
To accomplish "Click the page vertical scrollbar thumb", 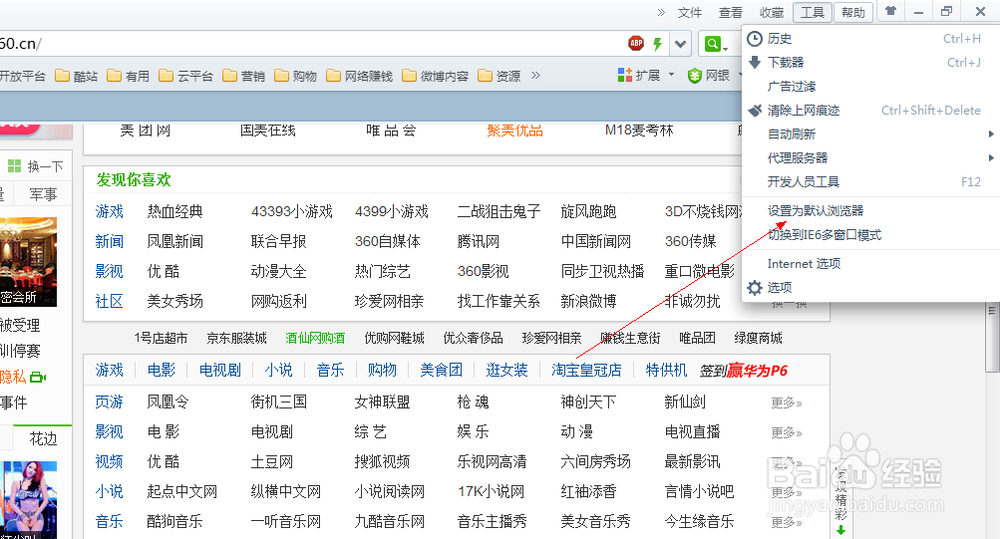I will tap(992, 338).
